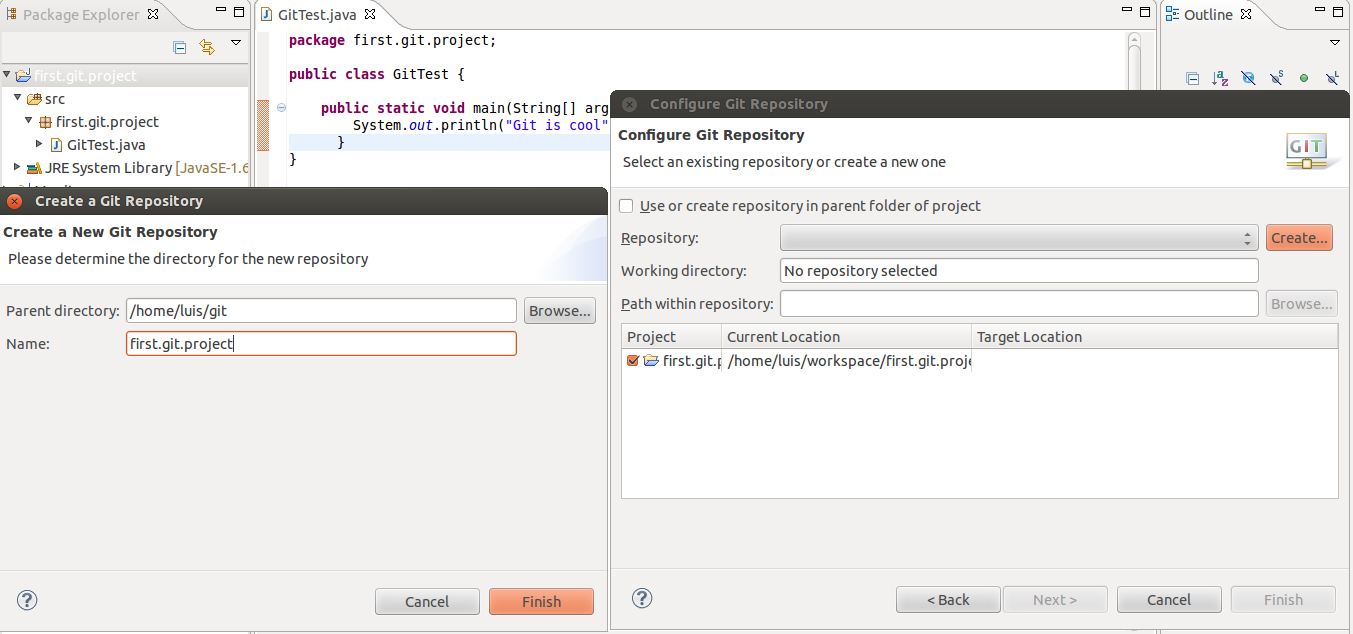Close the GitTest.java editor tab

(x=370, y=15)
